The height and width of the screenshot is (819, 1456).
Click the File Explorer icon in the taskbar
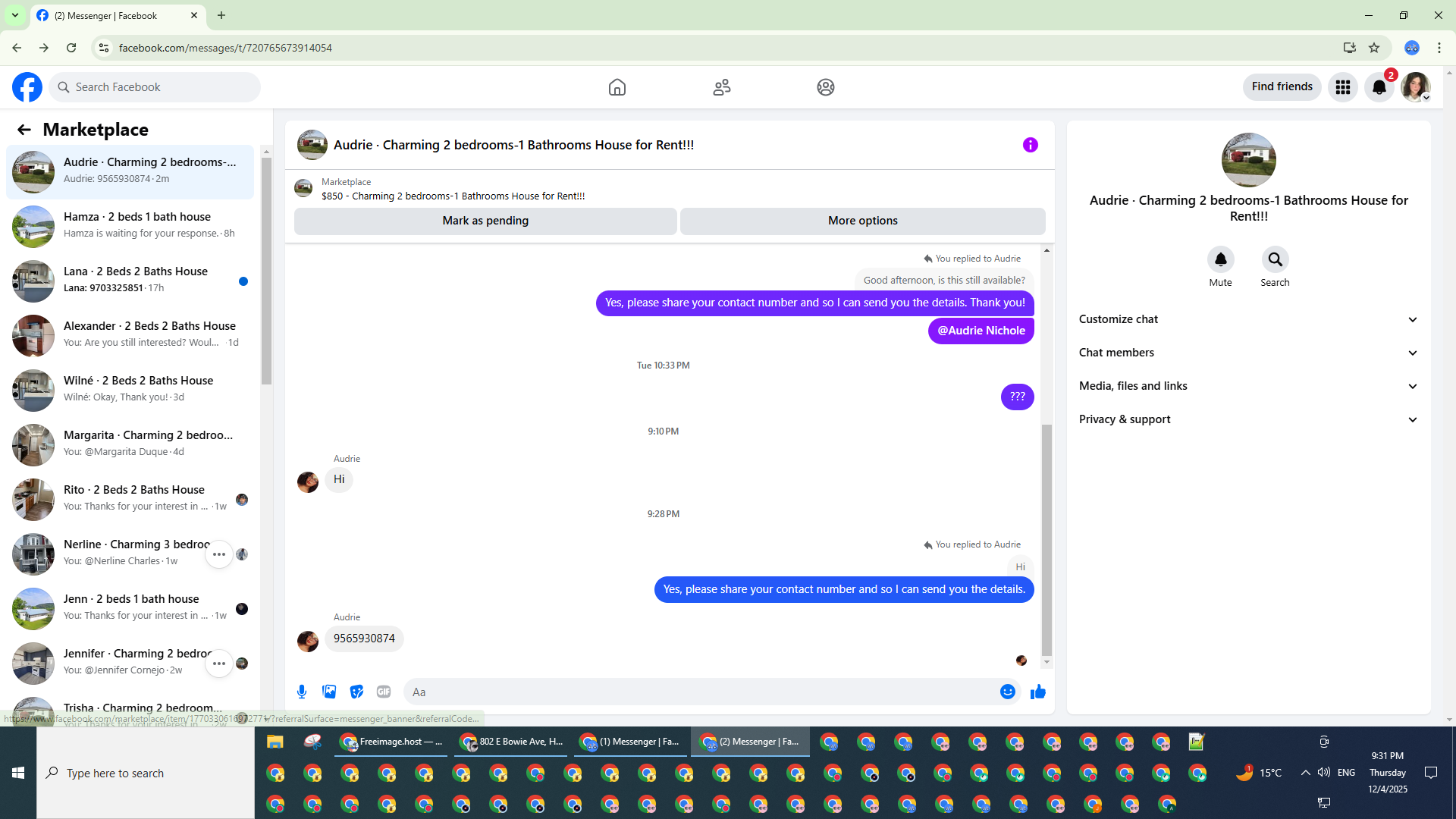point(275,742)
